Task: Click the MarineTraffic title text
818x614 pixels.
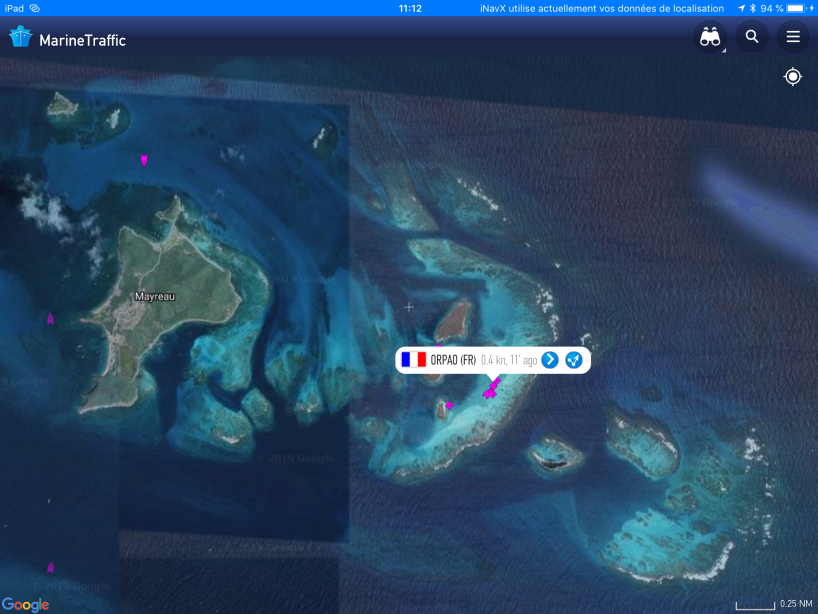Action: point(82,41)
